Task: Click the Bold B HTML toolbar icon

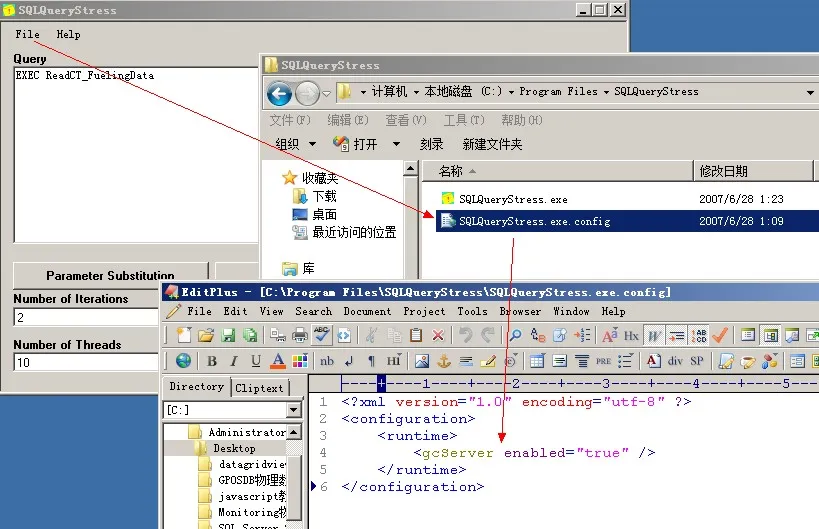Action: tap(212, 360)
